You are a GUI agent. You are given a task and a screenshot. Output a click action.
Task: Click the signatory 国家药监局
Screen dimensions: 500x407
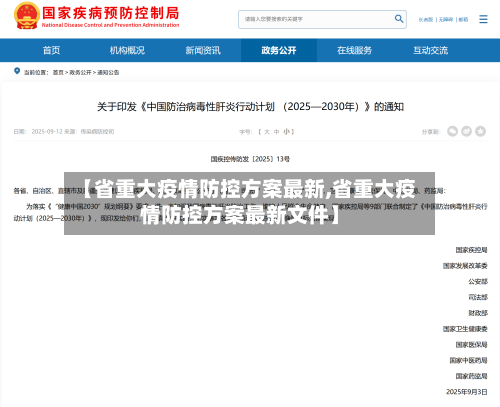coord(471,376)
